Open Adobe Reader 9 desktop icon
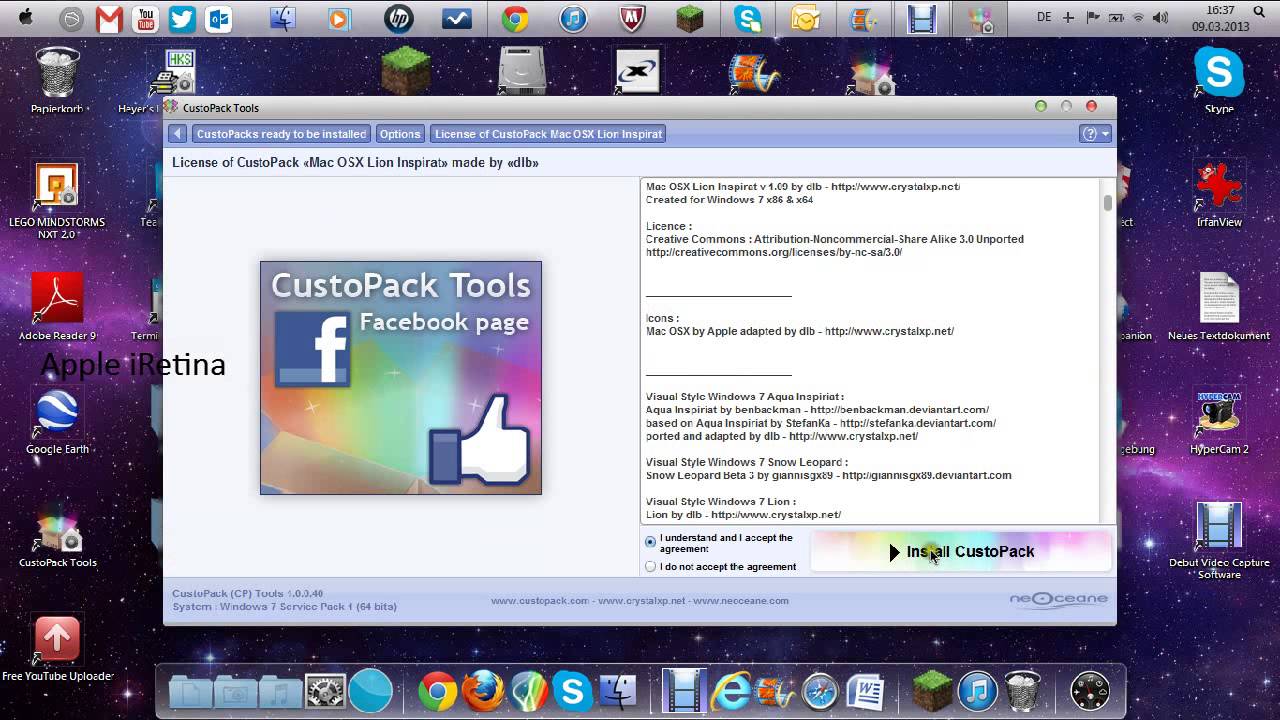This screenshot has height=720, width=1280. 57,307
